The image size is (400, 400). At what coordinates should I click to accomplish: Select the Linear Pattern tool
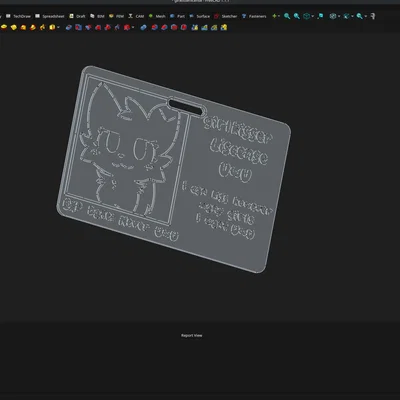point(204,27)
